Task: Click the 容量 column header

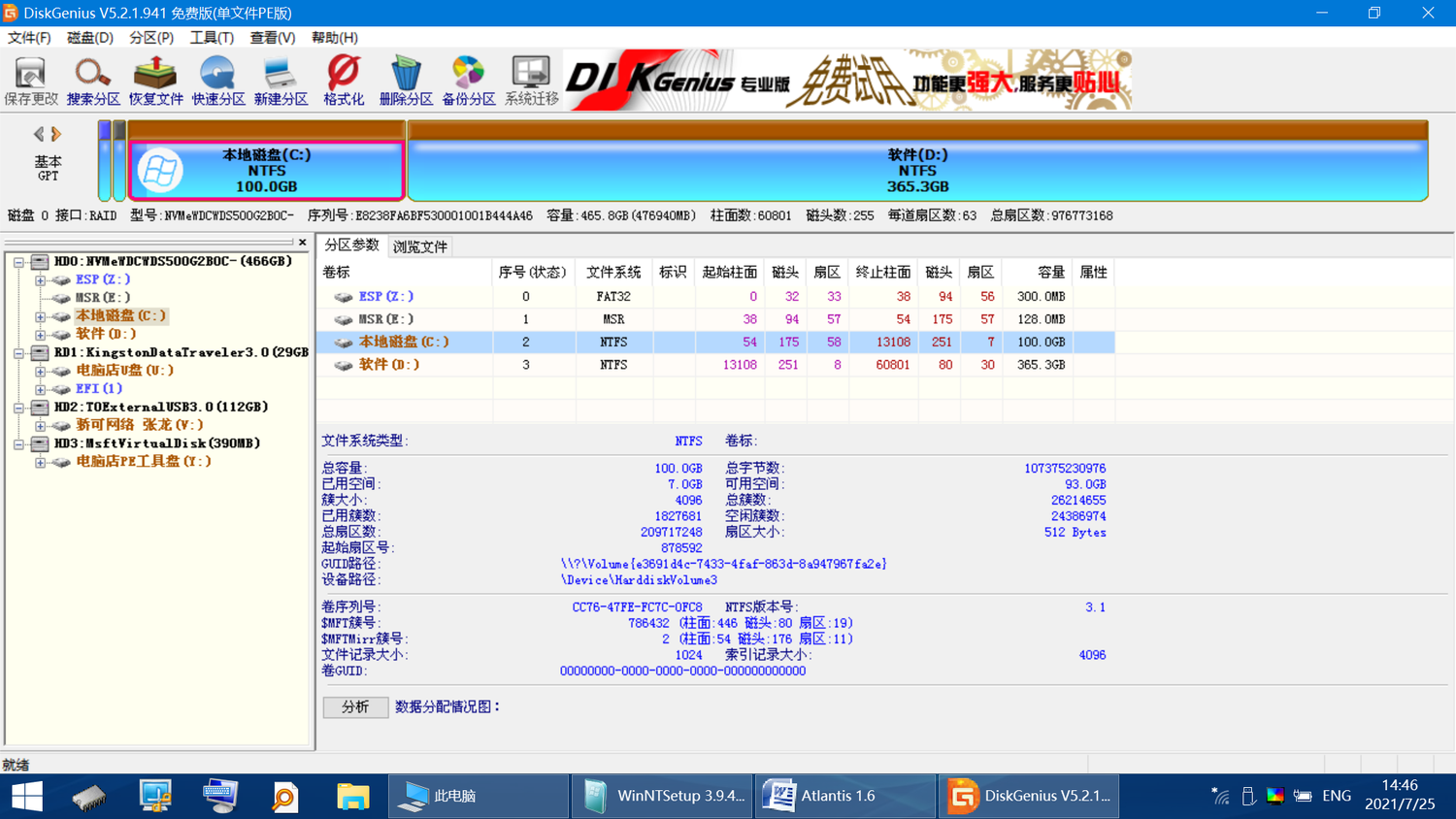Action: [x=1037, y=273]
